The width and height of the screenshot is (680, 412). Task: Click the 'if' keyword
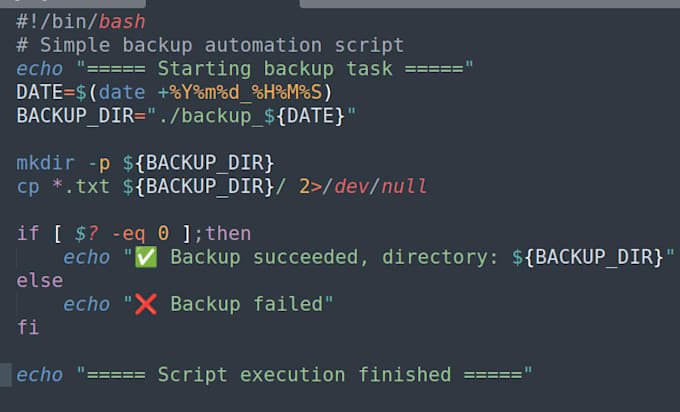pyautogui.click(x=28, y=233)
